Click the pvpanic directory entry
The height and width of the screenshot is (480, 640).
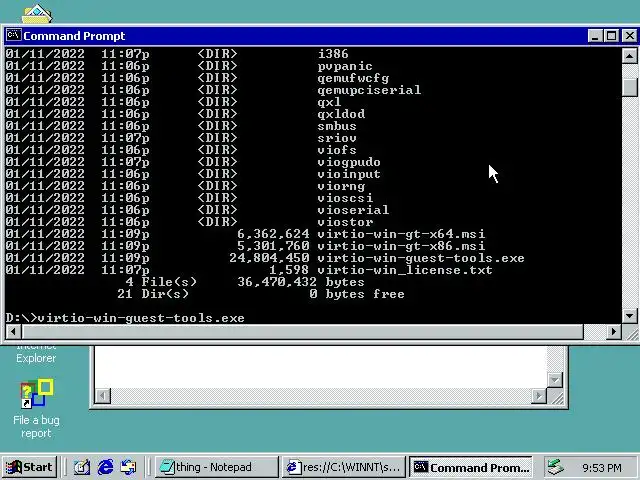[345, 66]
